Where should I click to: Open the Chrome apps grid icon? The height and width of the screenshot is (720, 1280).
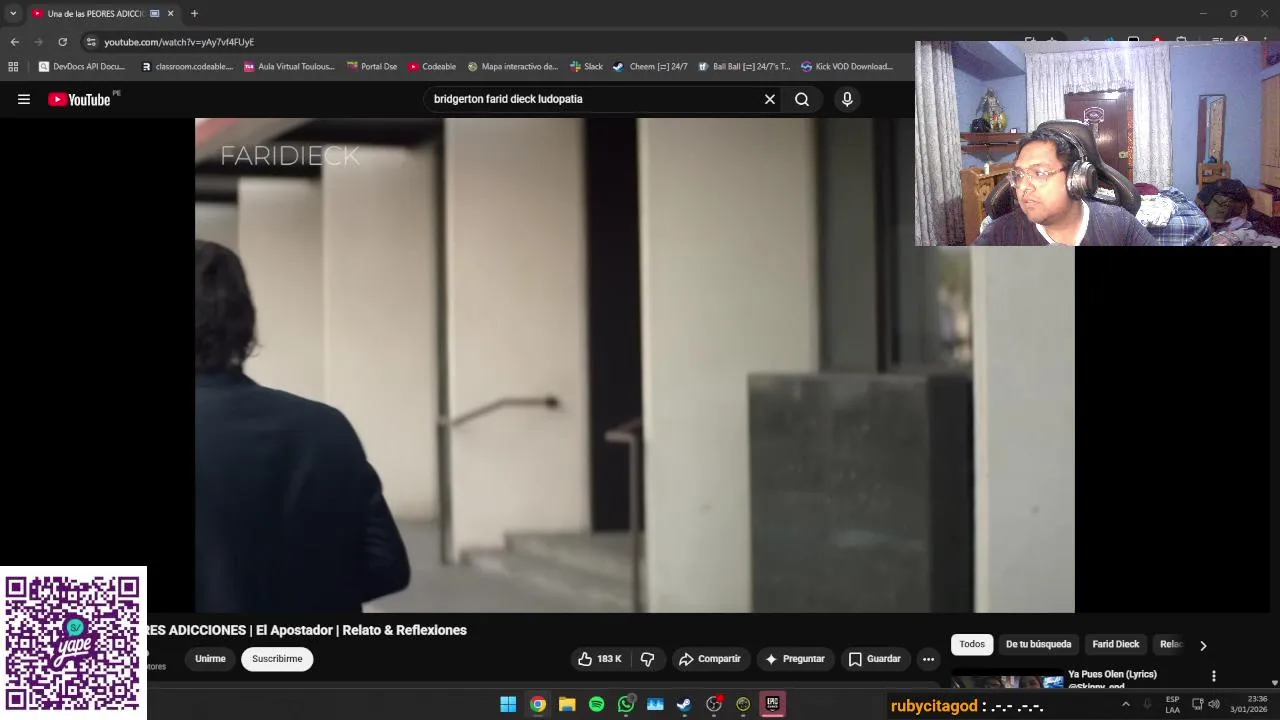click(13, 66)
